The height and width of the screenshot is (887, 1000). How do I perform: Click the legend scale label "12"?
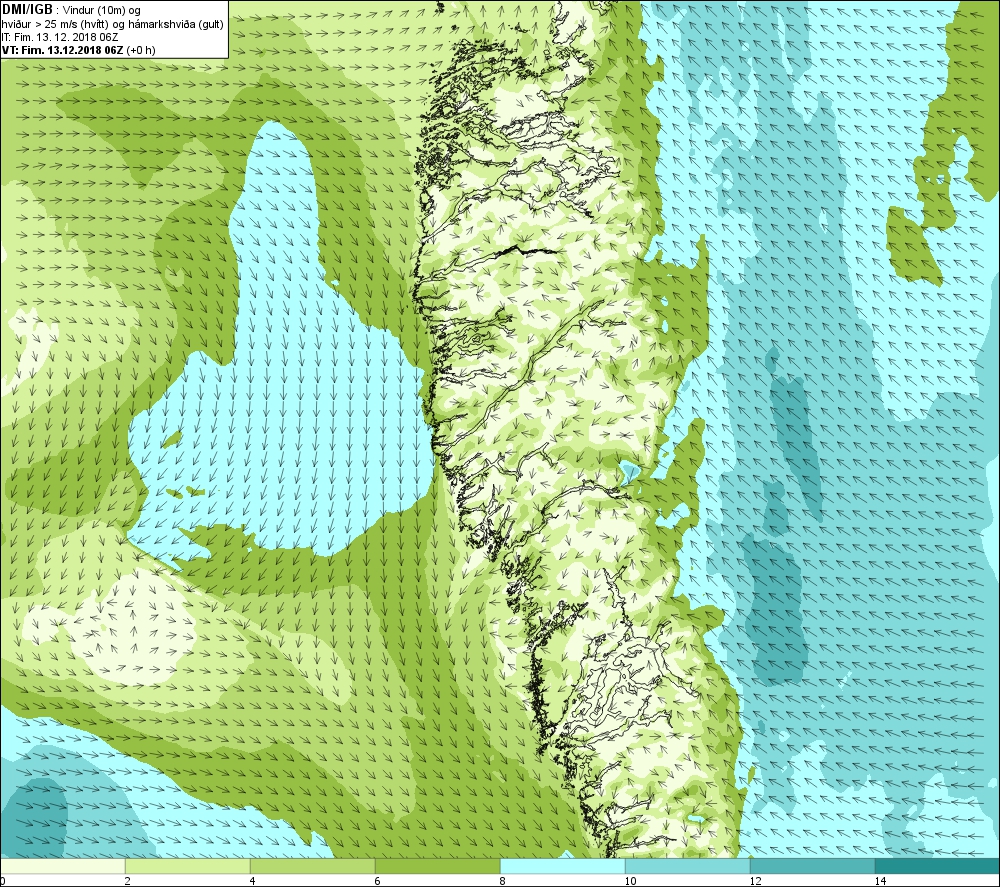coord(755,881)
